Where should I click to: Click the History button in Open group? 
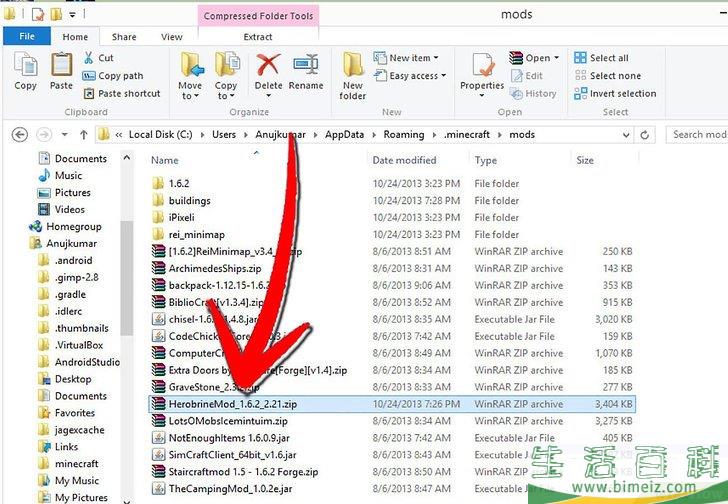[533, 94]
